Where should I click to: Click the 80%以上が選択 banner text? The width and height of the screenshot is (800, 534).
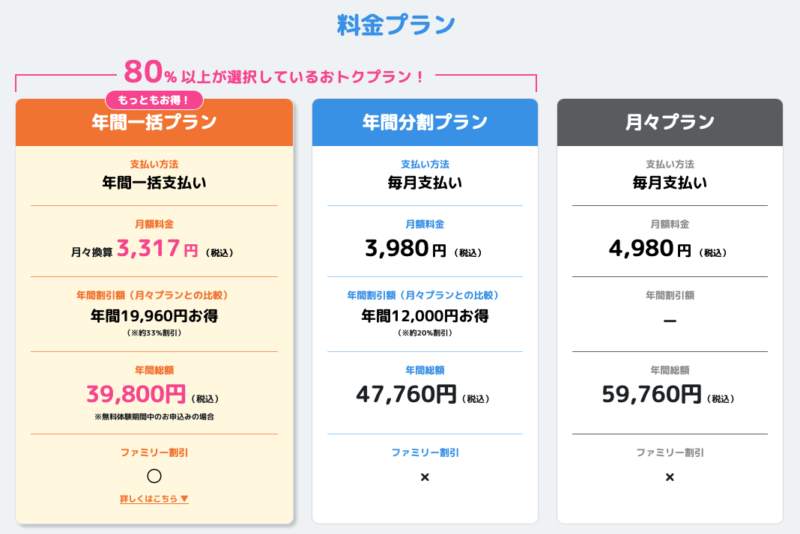(x=275, y=73)
